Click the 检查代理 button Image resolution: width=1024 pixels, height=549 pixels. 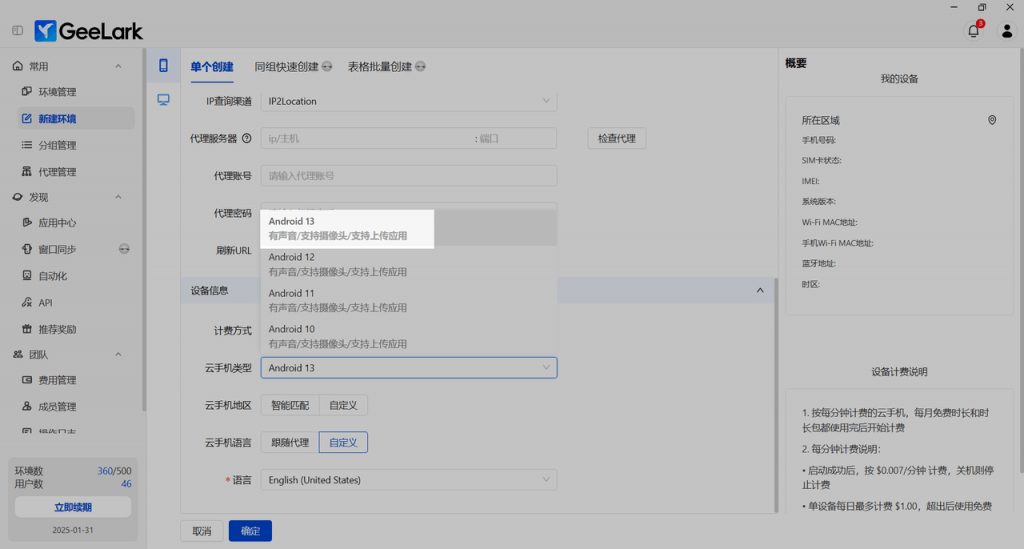[616, 139]
